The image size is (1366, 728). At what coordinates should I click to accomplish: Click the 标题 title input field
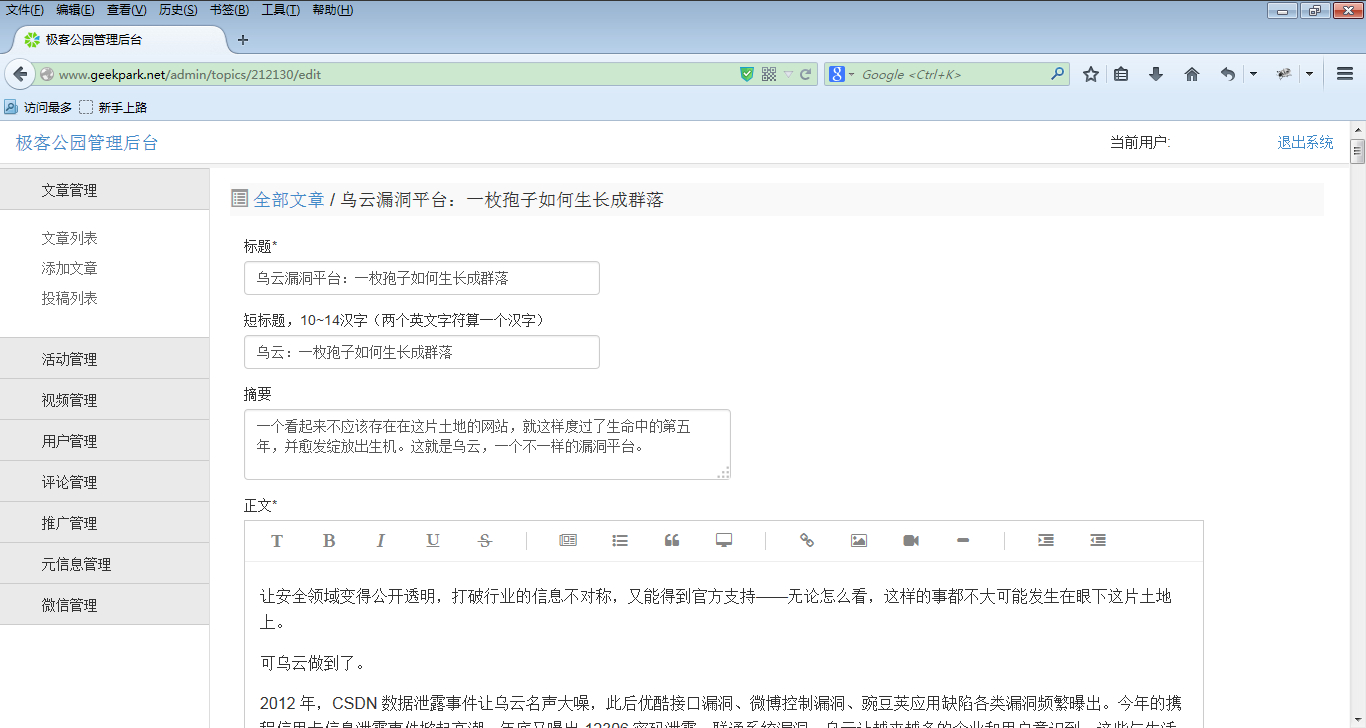coord(422,278)
